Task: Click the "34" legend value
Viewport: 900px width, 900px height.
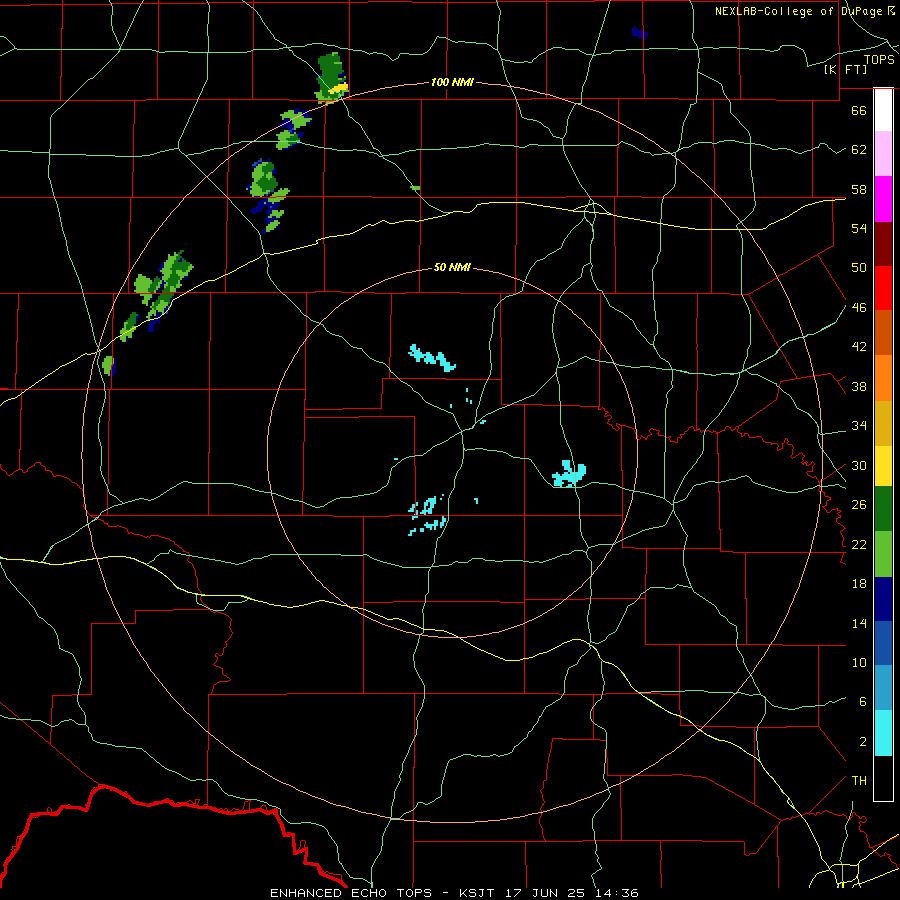Action: pos(859,426)
